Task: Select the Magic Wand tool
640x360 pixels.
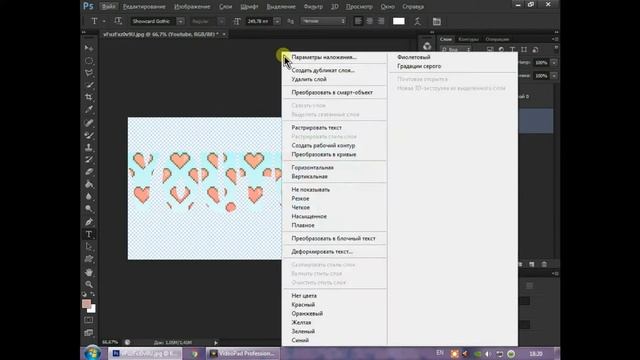Action: click(x=89, y=85)
